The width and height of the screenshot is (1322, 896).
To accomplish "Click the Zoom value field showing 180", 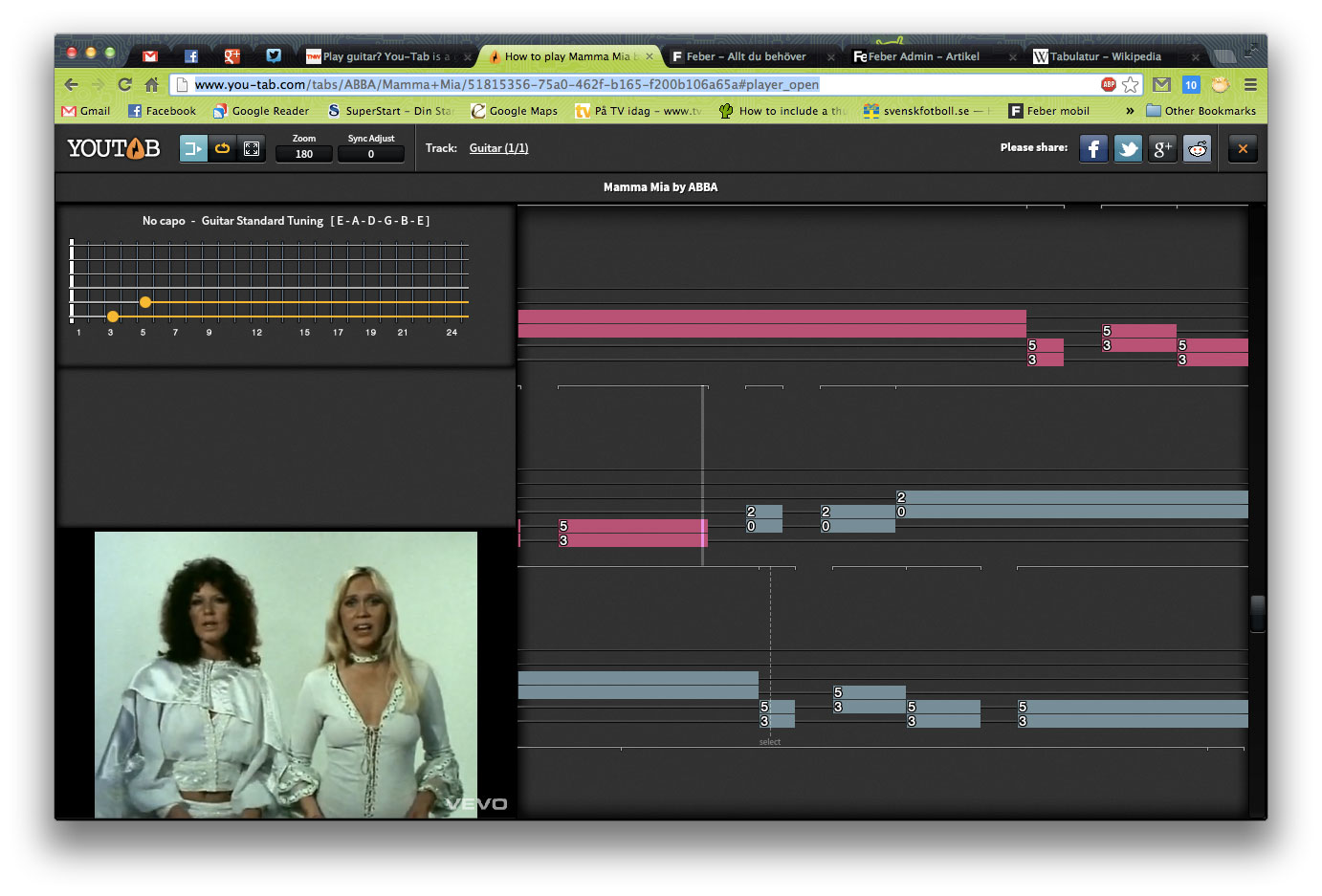I will [304, 154].
